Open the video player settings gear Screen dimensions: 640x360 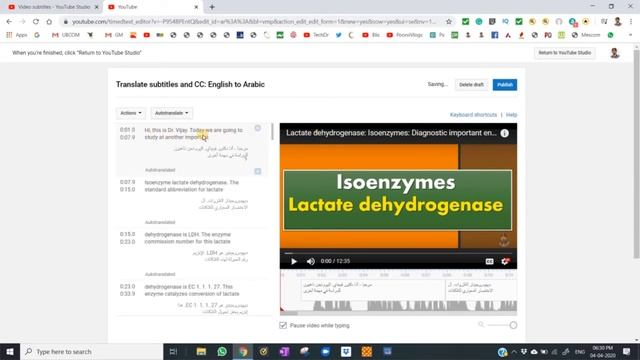click(x=505, y=261)
